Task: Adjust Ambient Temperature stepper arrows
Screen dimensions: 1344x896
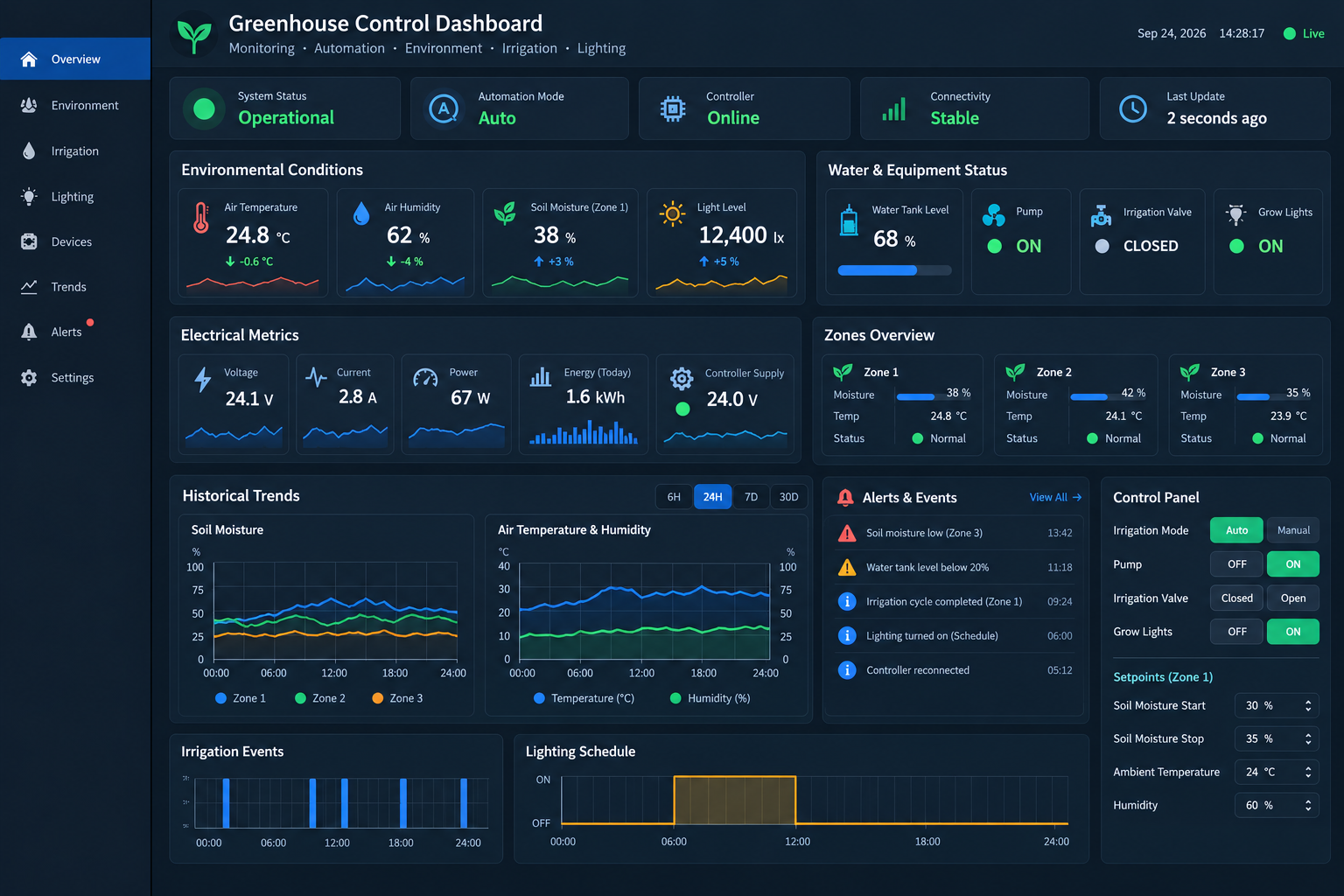Action: coord(1308,772)
